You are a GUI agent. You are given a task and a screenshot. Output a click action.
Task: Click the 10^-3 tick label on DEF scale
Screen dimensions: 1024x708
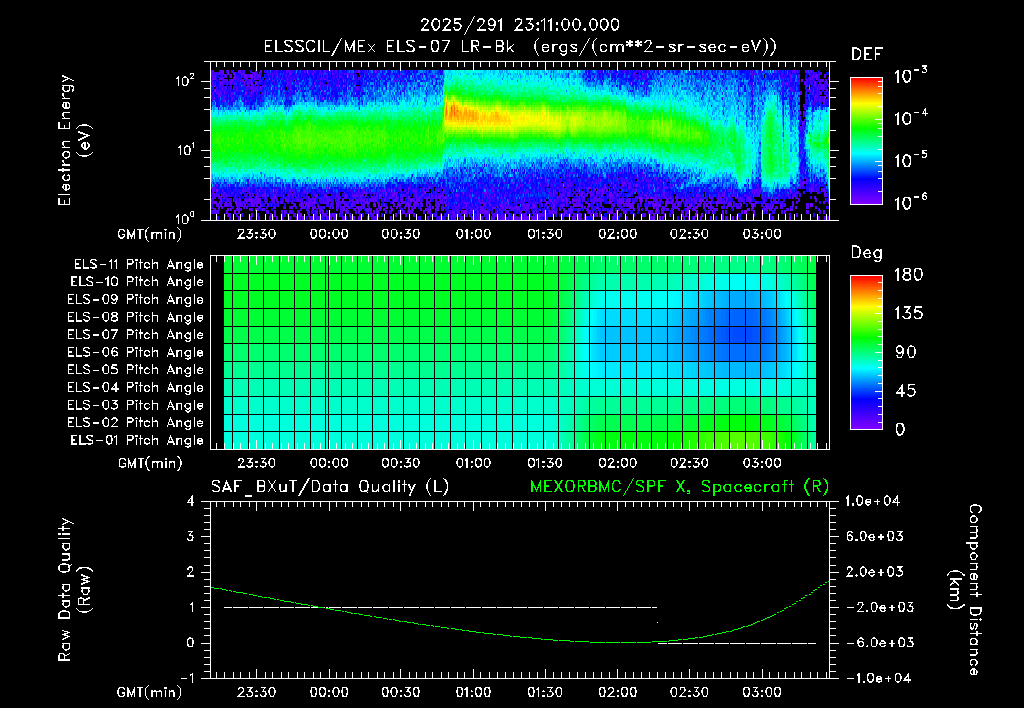point(910,76)
